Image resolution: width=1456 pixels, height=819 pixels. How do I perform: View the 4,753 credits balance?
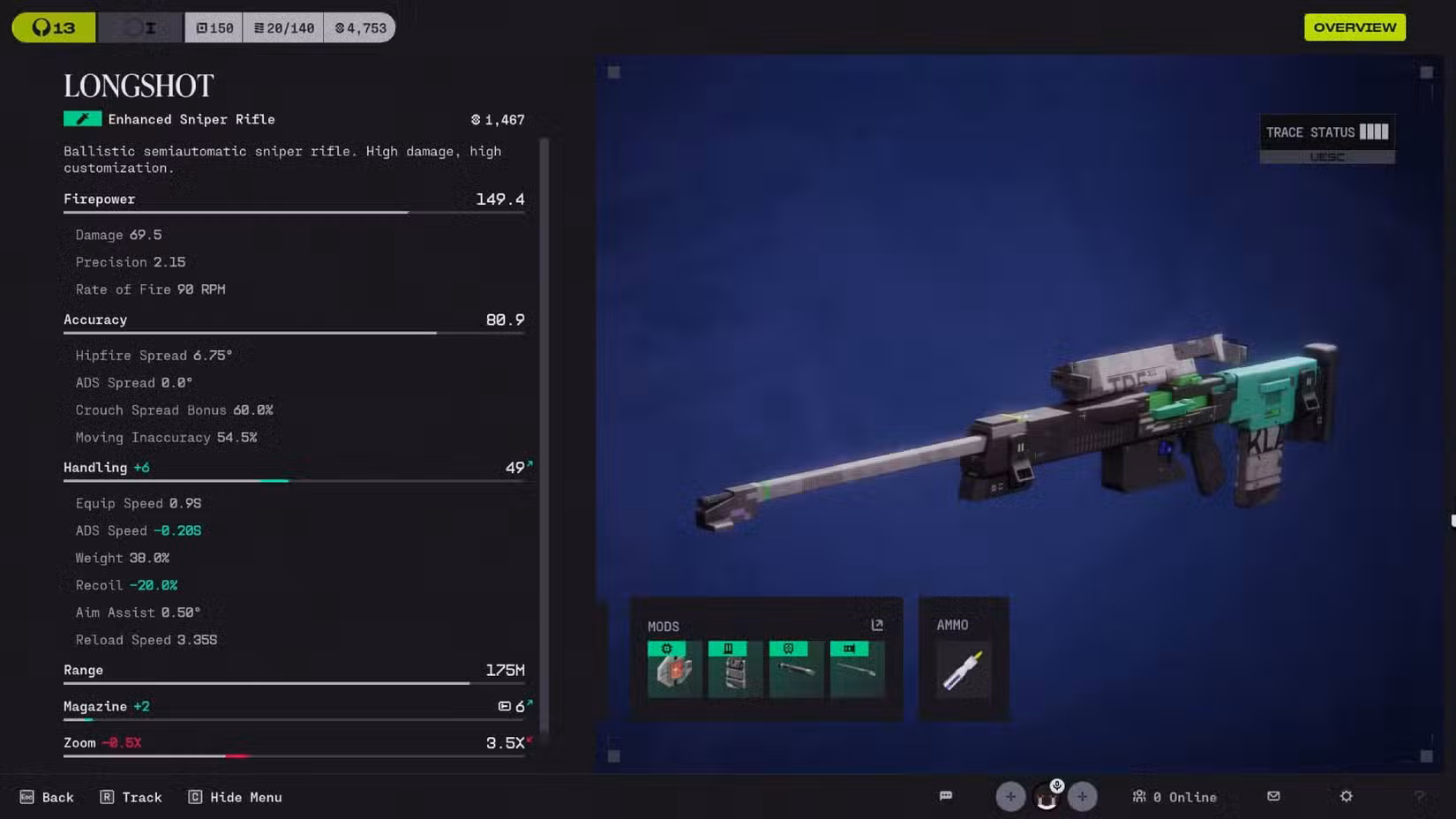point(360,28)
